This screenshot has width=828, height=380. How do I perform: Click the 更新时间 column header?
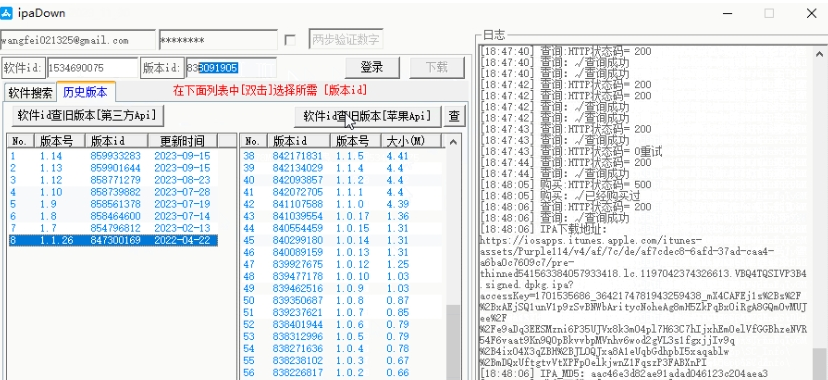pyautogui.click(x=182, y=141)
